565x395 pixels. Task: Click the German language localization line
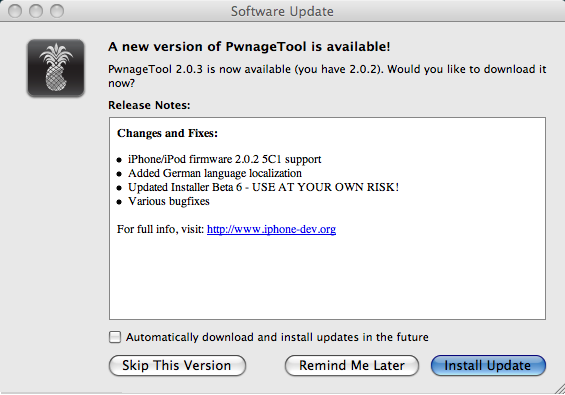click(215, 173)
